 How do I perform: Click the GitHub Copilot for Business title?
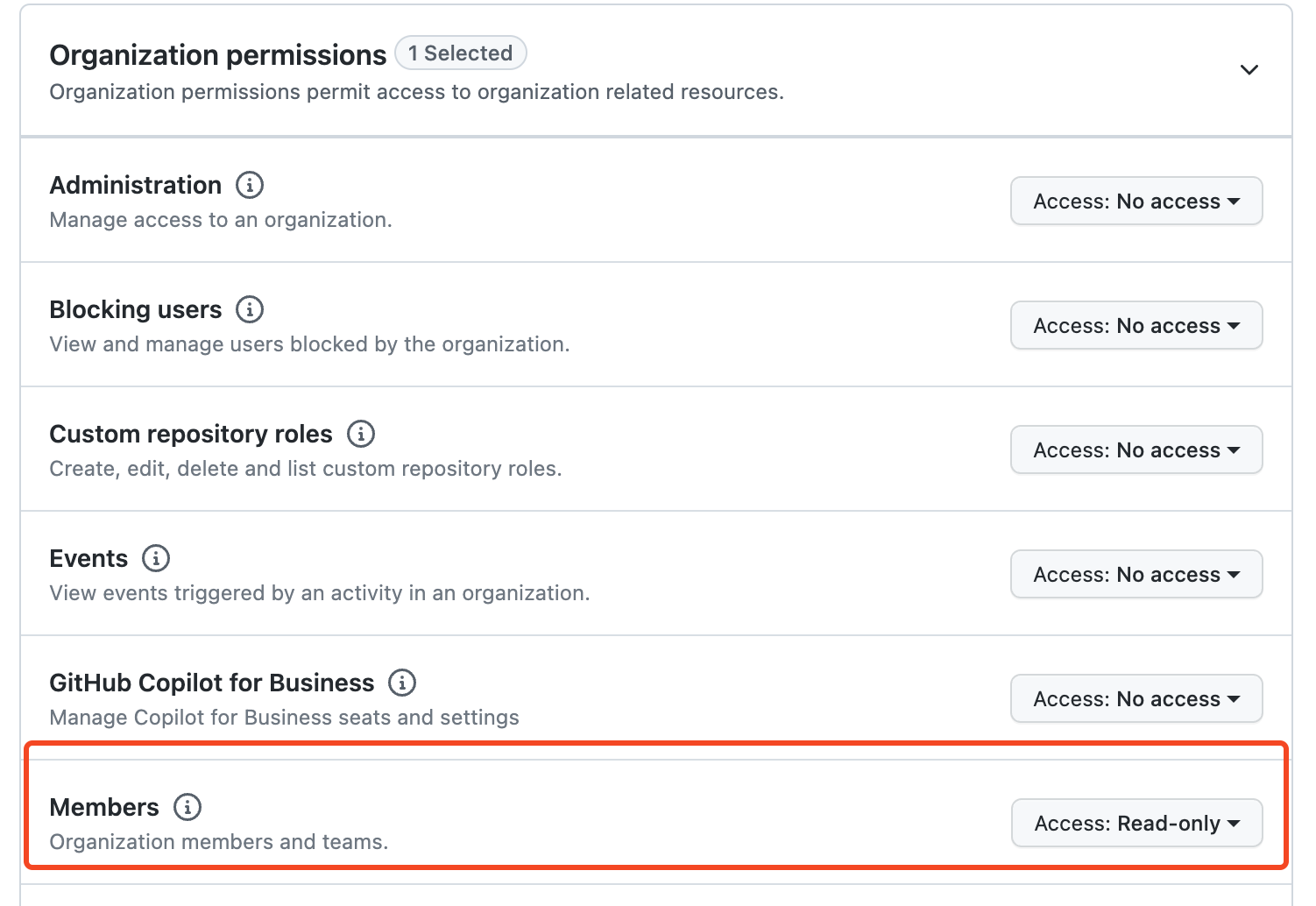(212, 683)
